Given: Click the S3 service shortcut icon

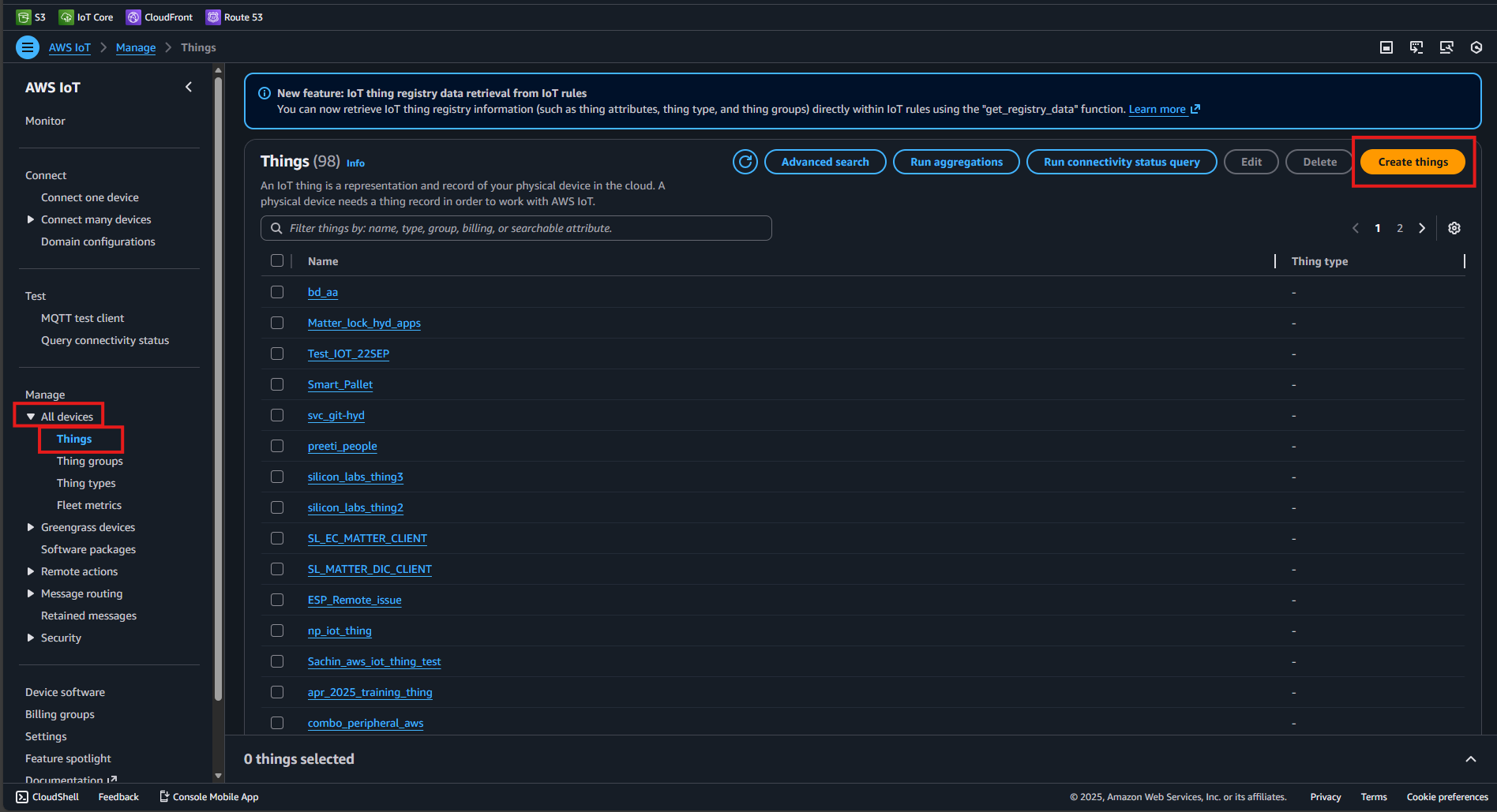Looking at the screenshot, I should click(24, 17).
